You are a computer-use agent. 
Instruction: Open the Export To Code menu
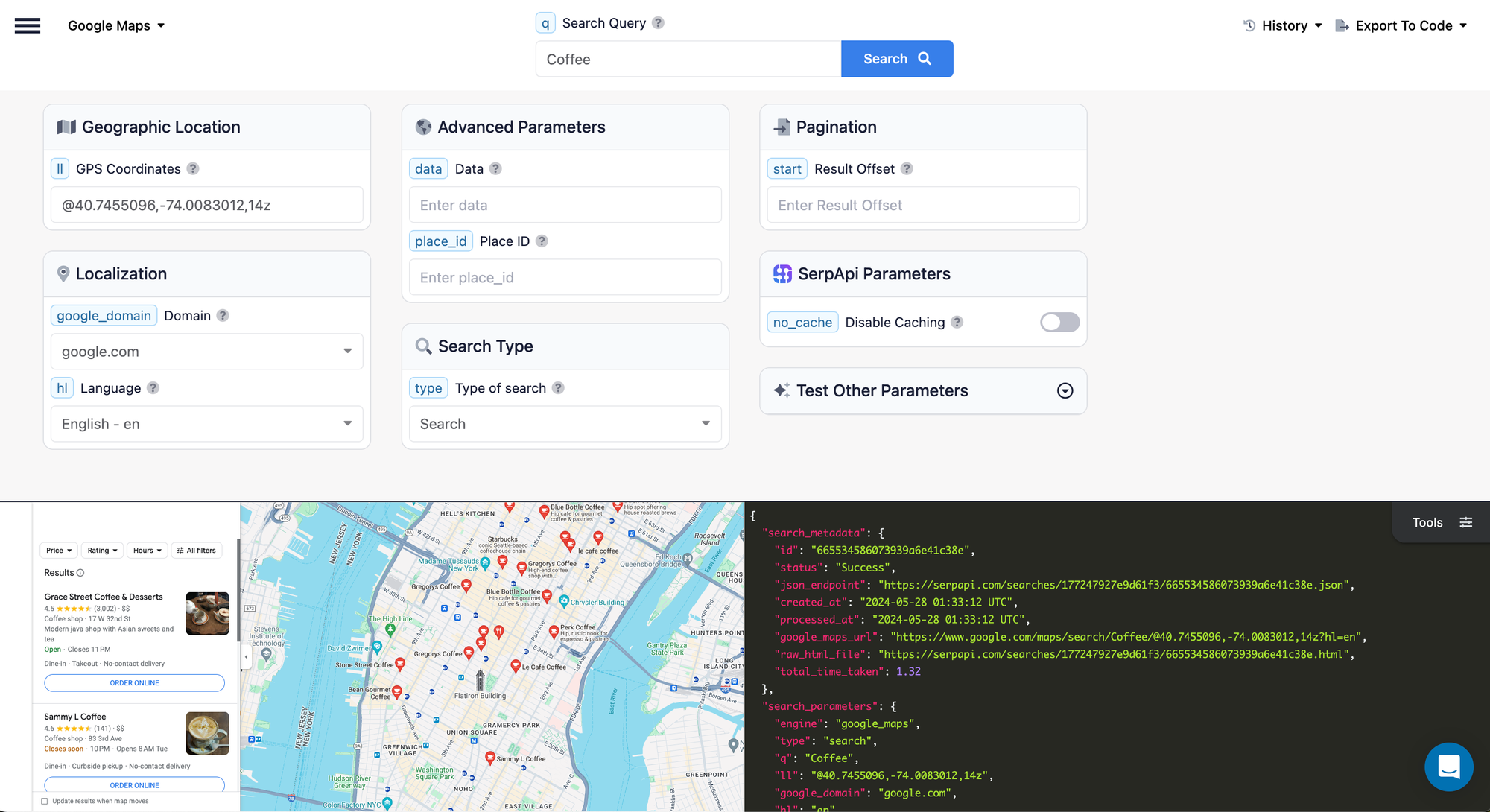pos(1401,25)
